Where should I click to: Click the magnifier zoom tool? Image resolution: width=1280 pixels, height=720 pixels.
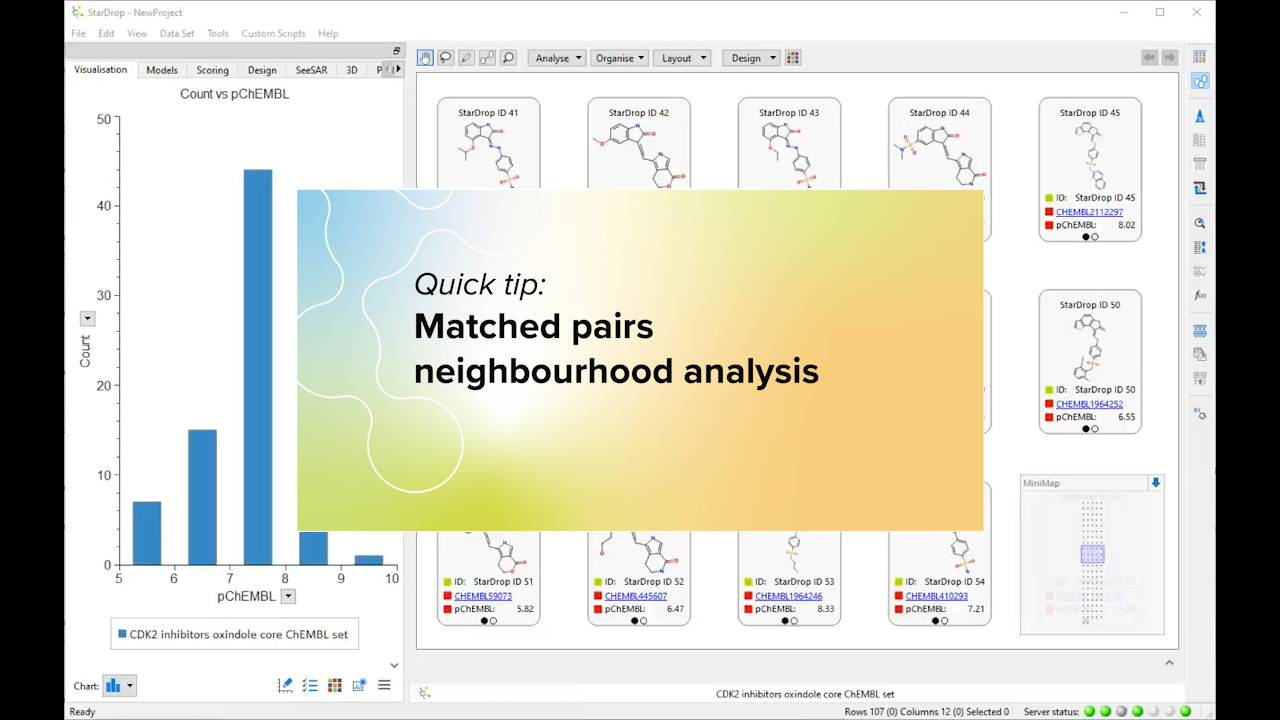pos(509,58)
